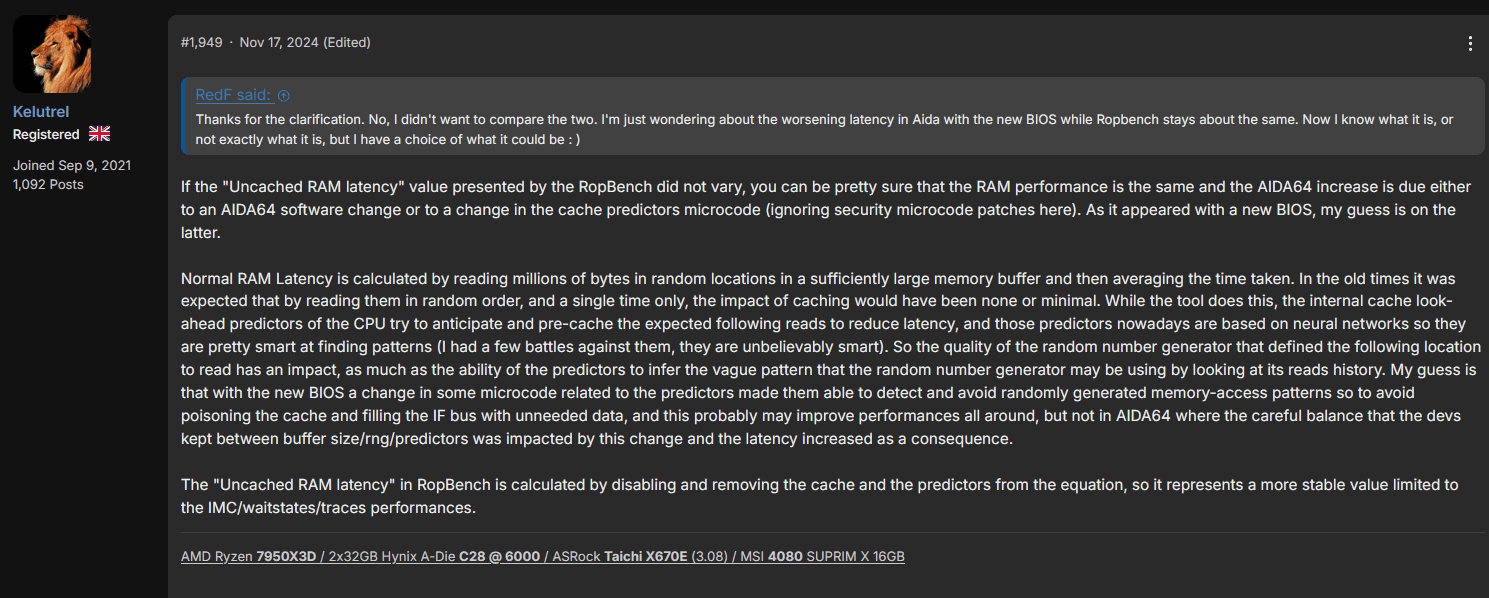
Task: Click MSI 4080 SUPRIM X 16GB signature text
Action: click(823, 556)
